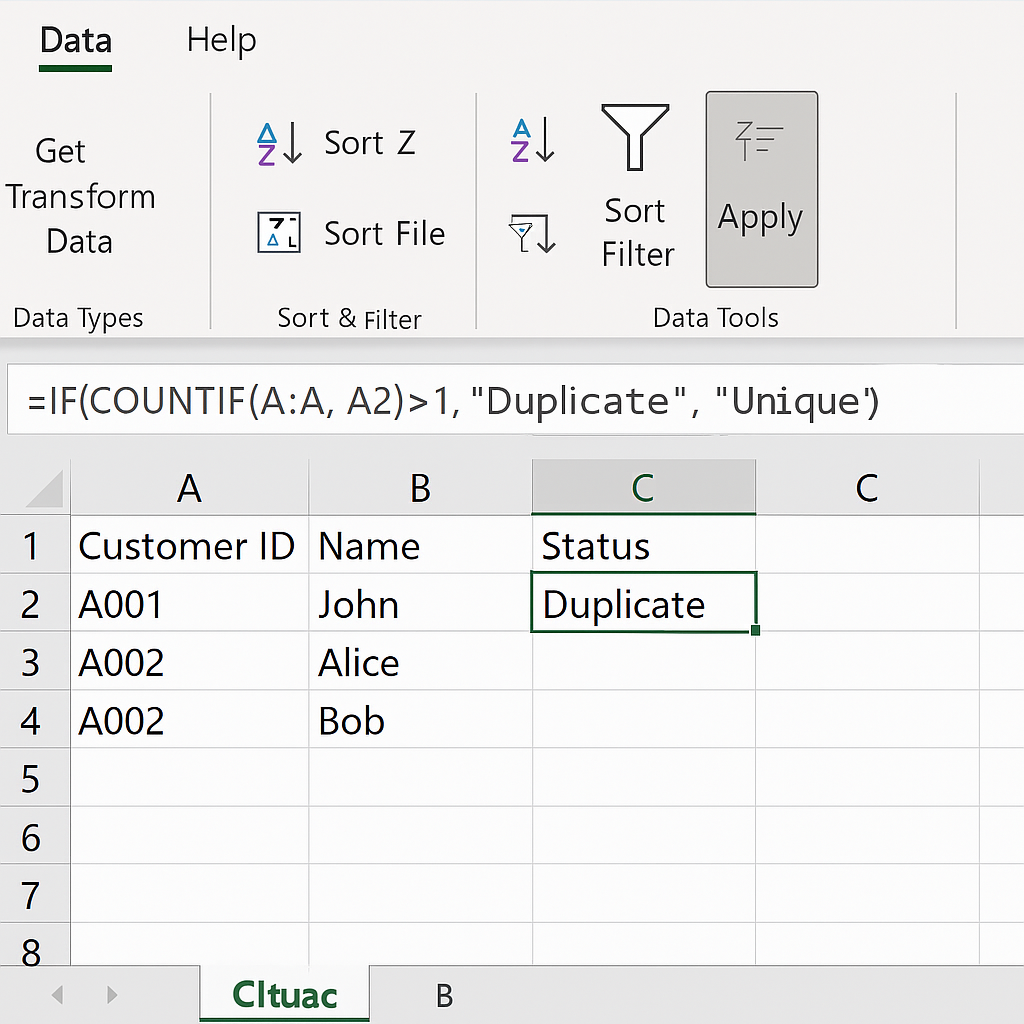
Task: Click the A-Z icon beside Sort Z
Action: (x=279, y=144)
